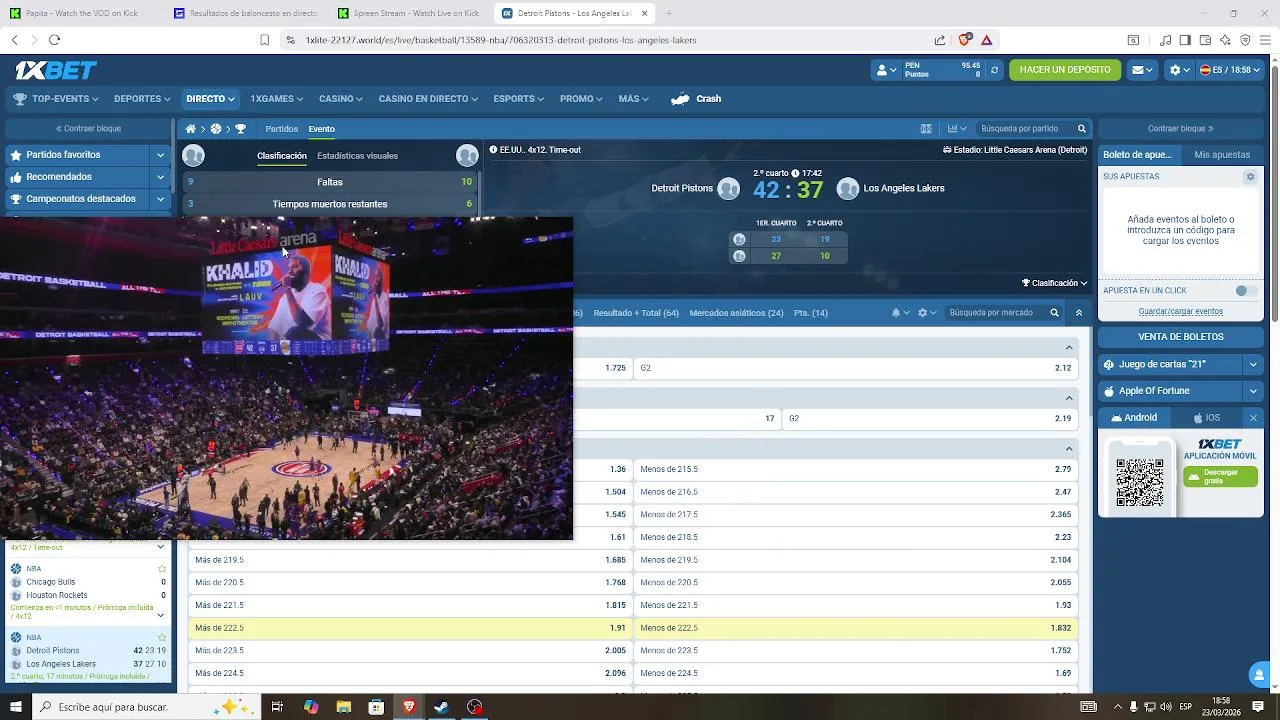Open the home breadcrumb icon

190,129
